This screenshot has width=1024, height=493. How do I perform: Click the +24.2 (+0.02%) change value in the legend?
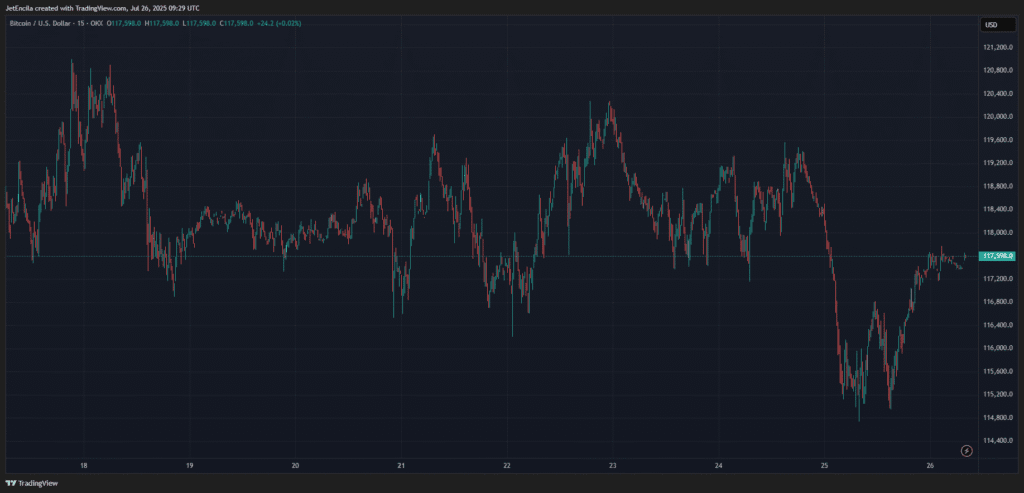coord(282,24)
